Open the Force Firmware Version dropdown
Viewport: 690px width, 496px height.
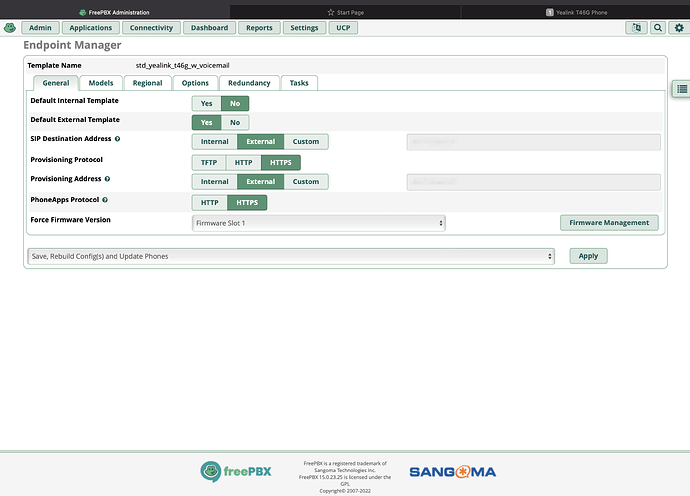[319, 223]
